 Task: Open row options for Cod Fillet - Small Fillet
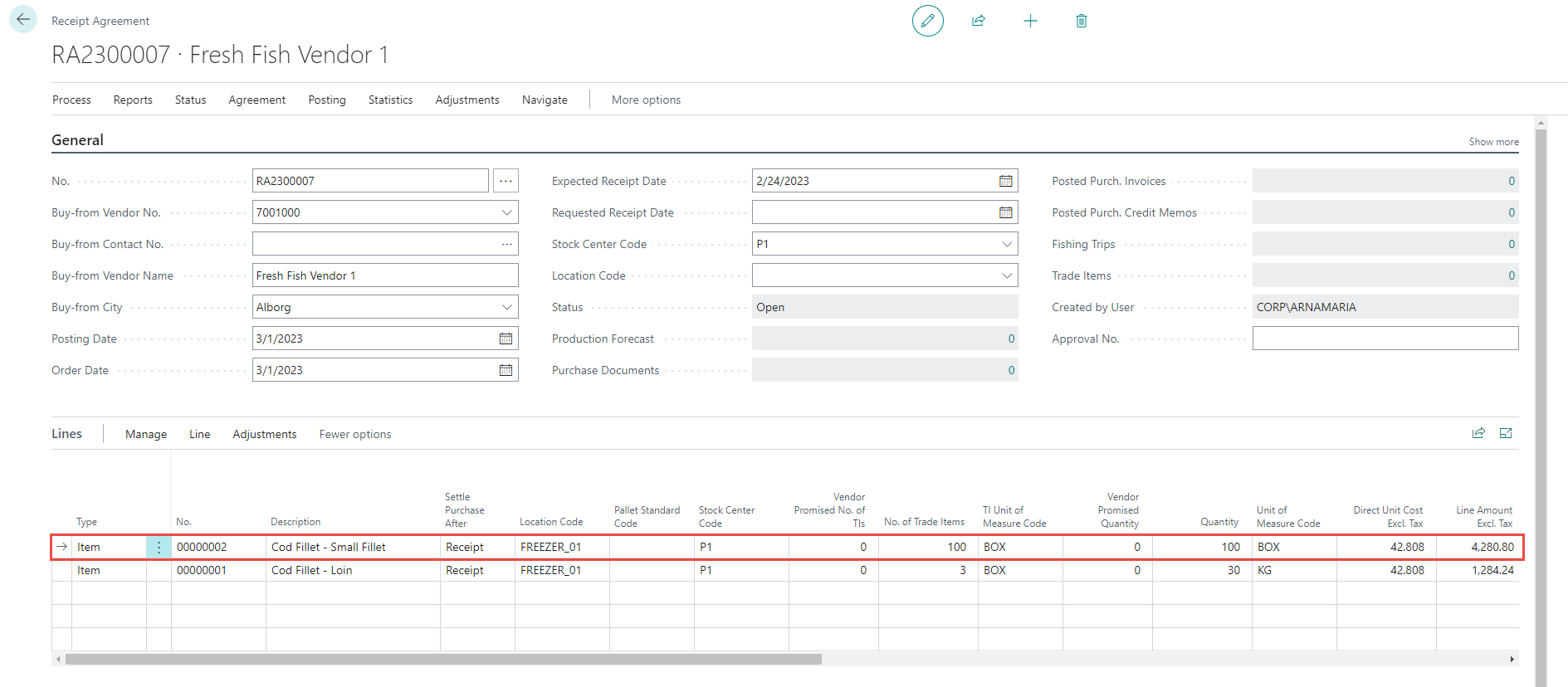[159, 548]
